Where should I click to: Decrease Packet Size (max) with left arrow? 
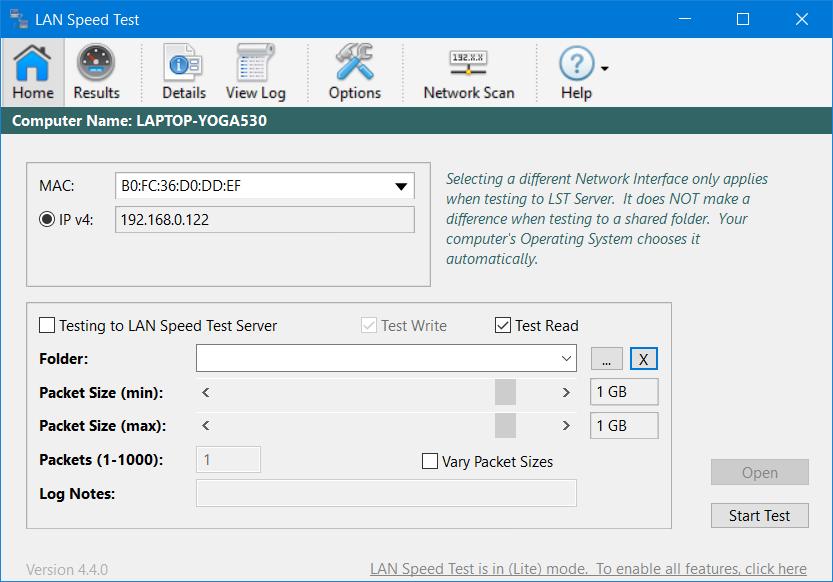(x=206, y=425)
